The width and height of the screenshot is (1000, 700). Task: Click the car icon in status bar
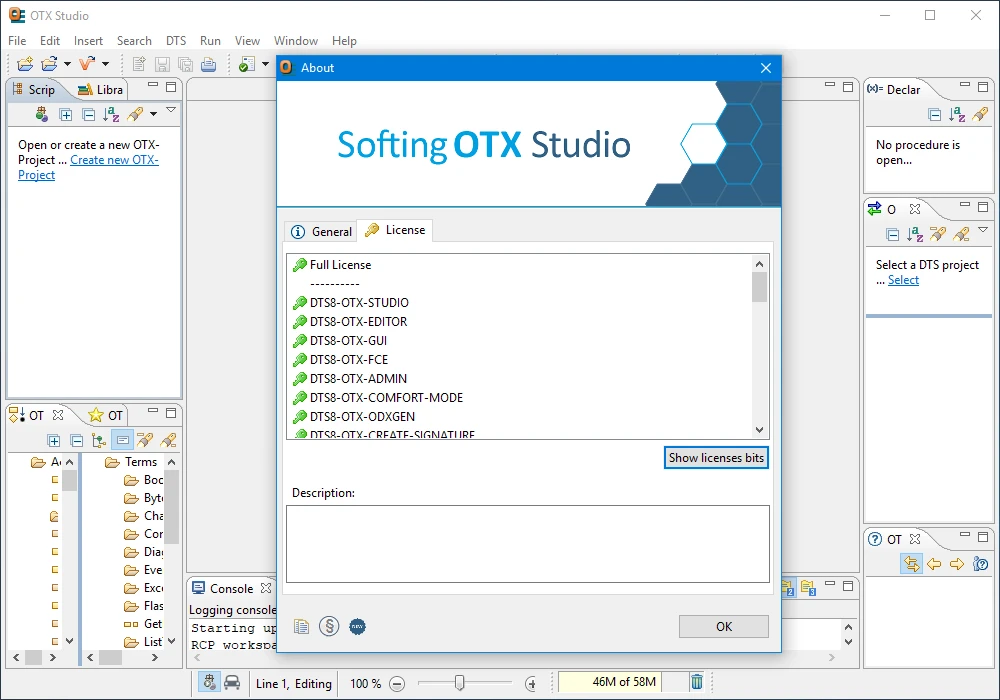pos(232,683)
